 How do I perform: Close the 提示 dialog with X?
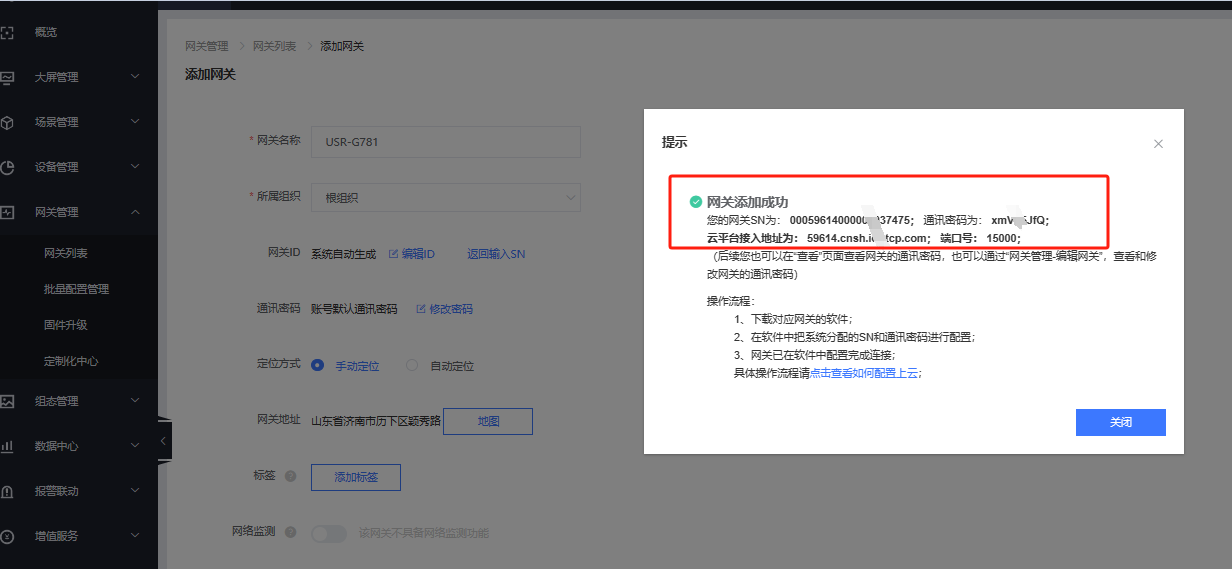pyautogui.click(x=1158, y=144)
